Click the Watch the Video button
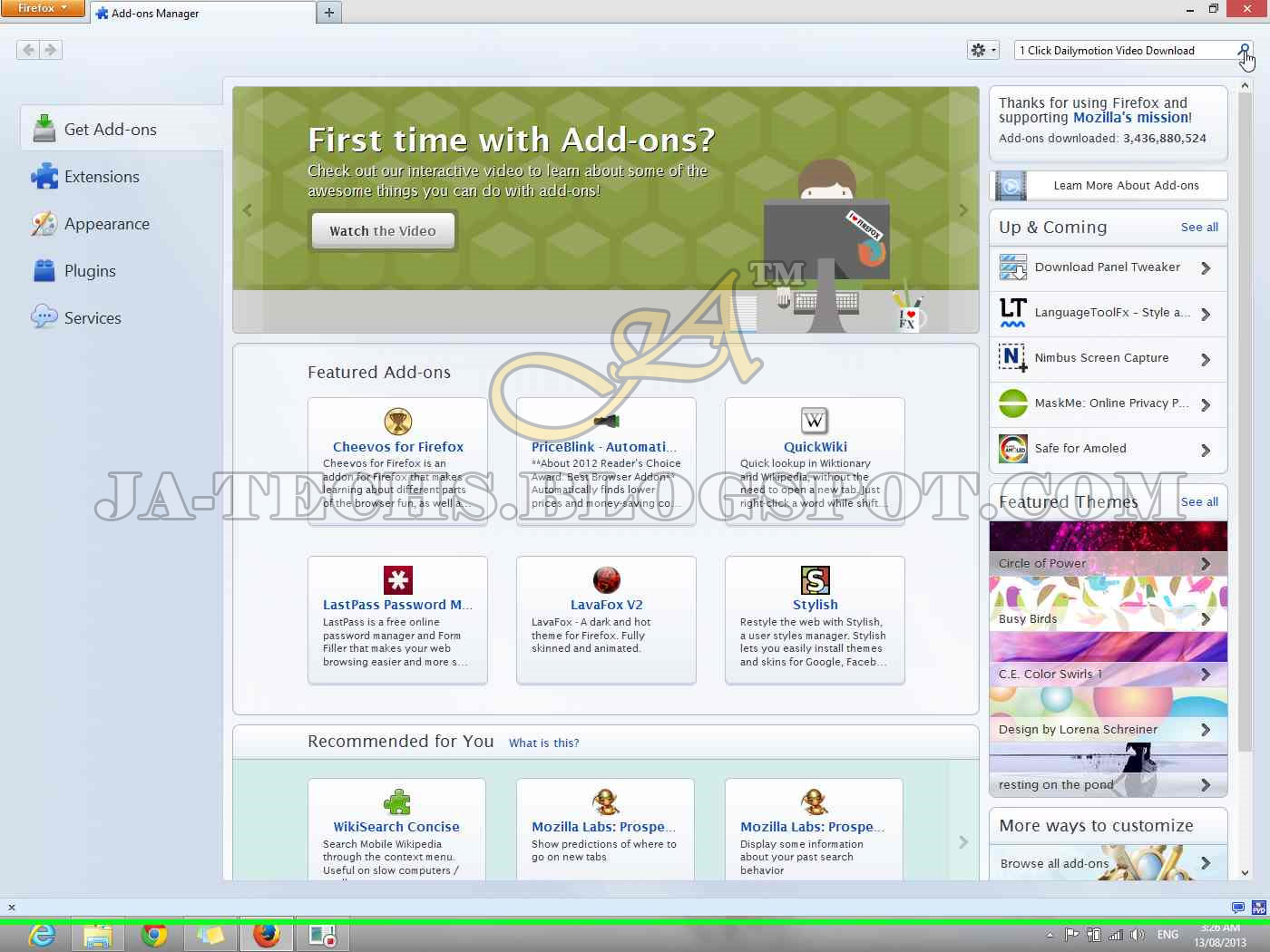1270x952 pixels. point(383,231)
